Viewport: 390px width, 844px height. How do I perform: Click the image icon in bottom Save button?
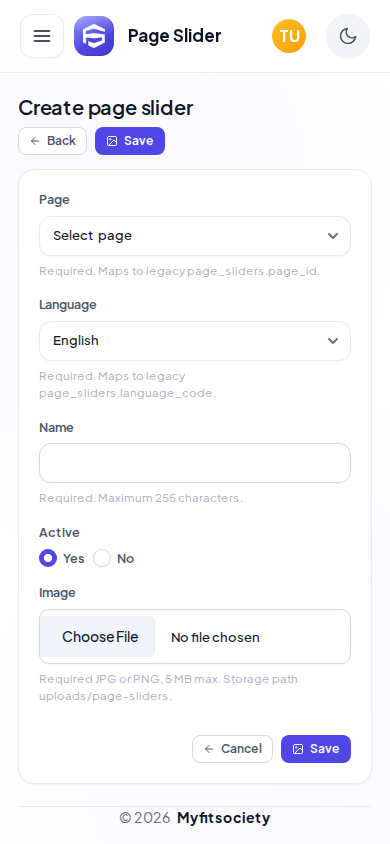point(298,749)
